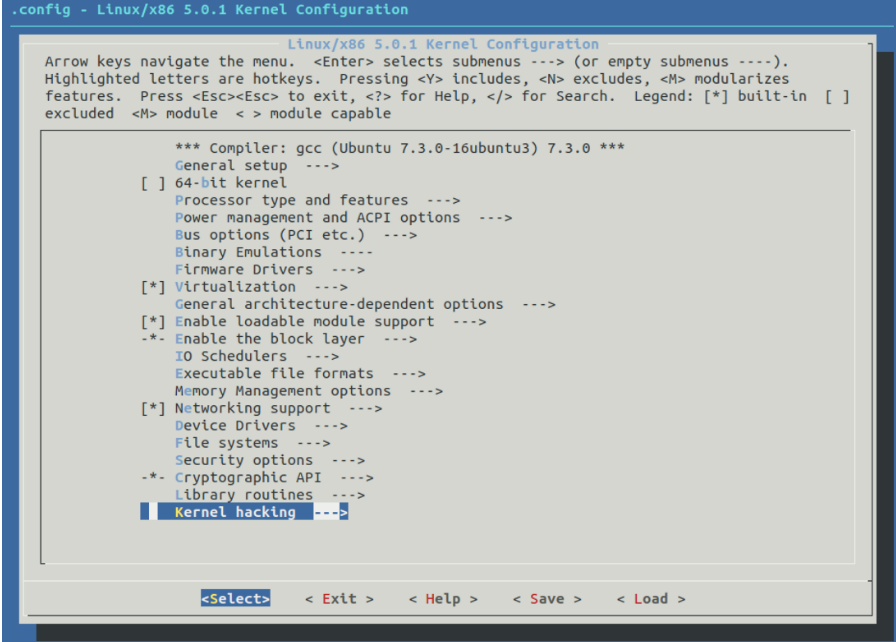Open Bus options (PCI etc.) submenu
The height and width of the screenshot is (642, 896).
click(295, 235)
